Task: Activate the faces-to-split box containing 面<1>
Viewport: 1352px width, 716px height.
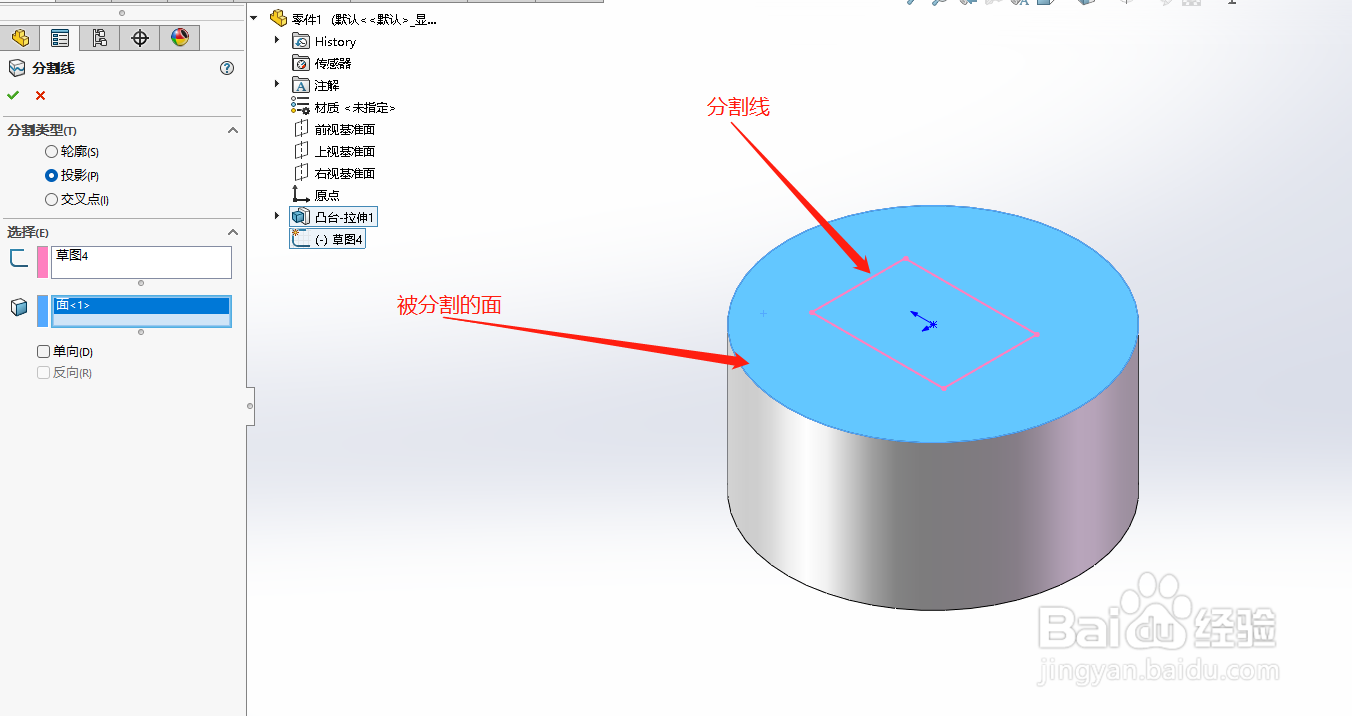Action: (x=141, y=311)
